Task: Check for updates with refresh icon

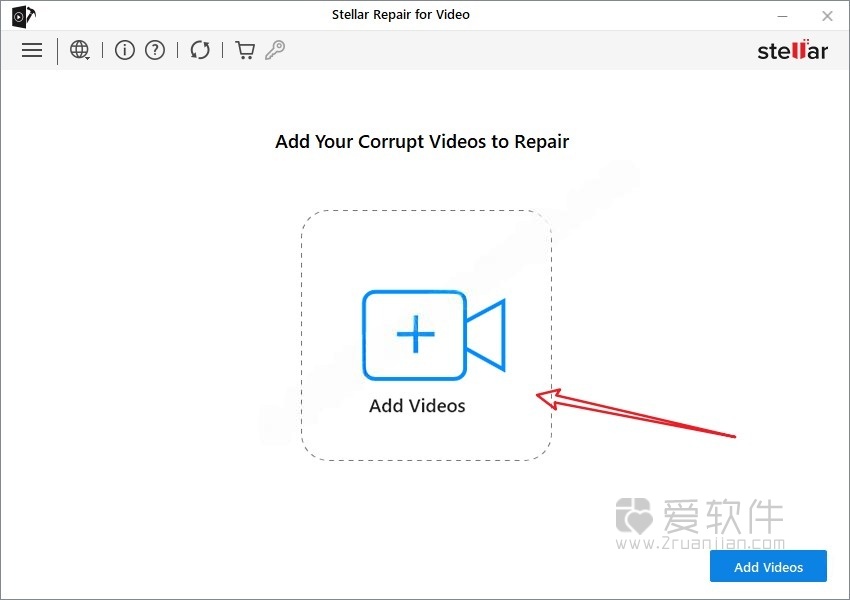Action: (x=200, y=50)
